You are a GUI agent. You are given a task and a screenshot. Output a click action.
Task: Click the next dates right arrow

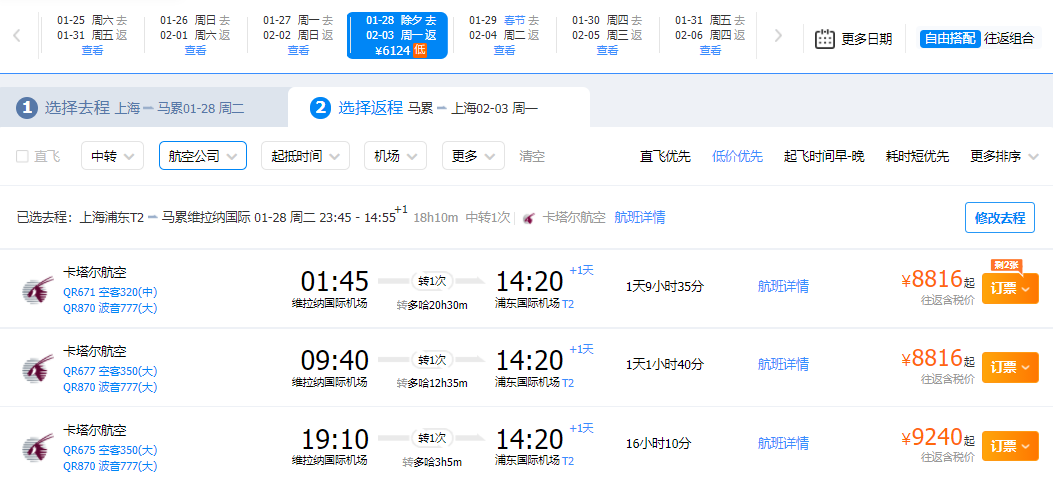(779, 36)
